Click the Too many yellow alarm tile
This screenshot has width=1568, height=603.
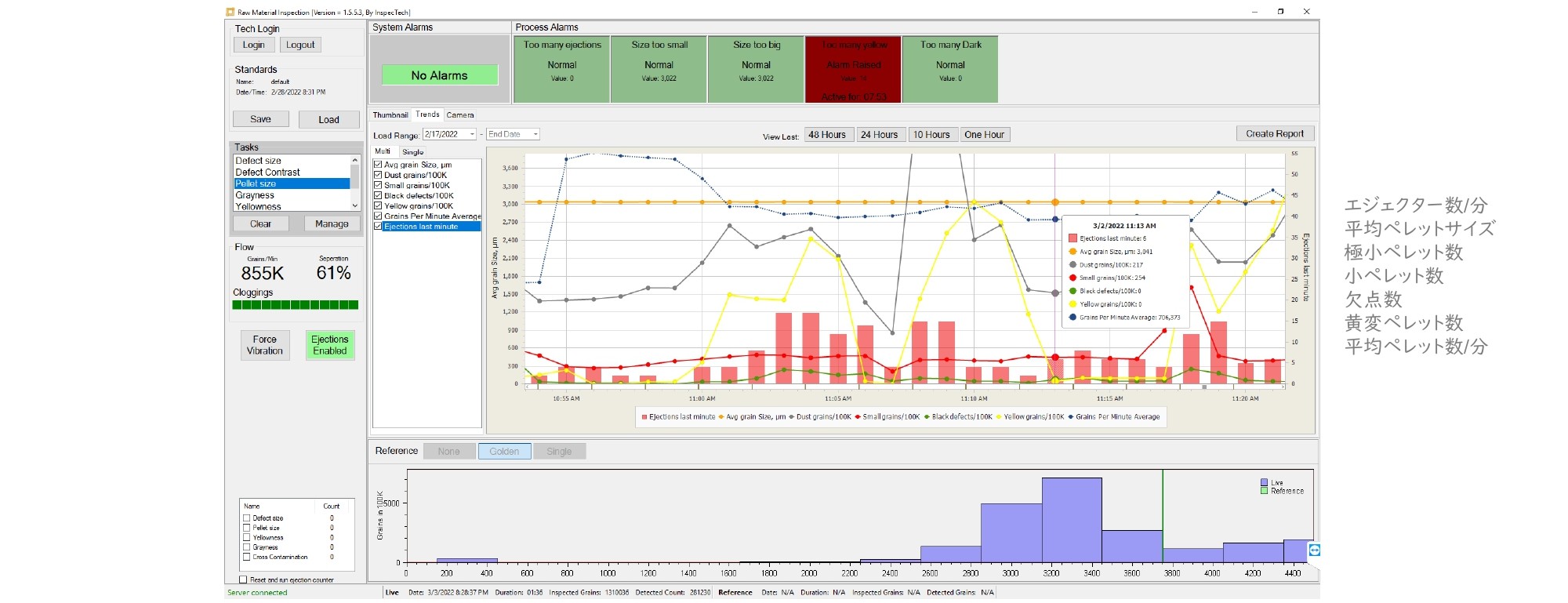click(x=853, y=70)
